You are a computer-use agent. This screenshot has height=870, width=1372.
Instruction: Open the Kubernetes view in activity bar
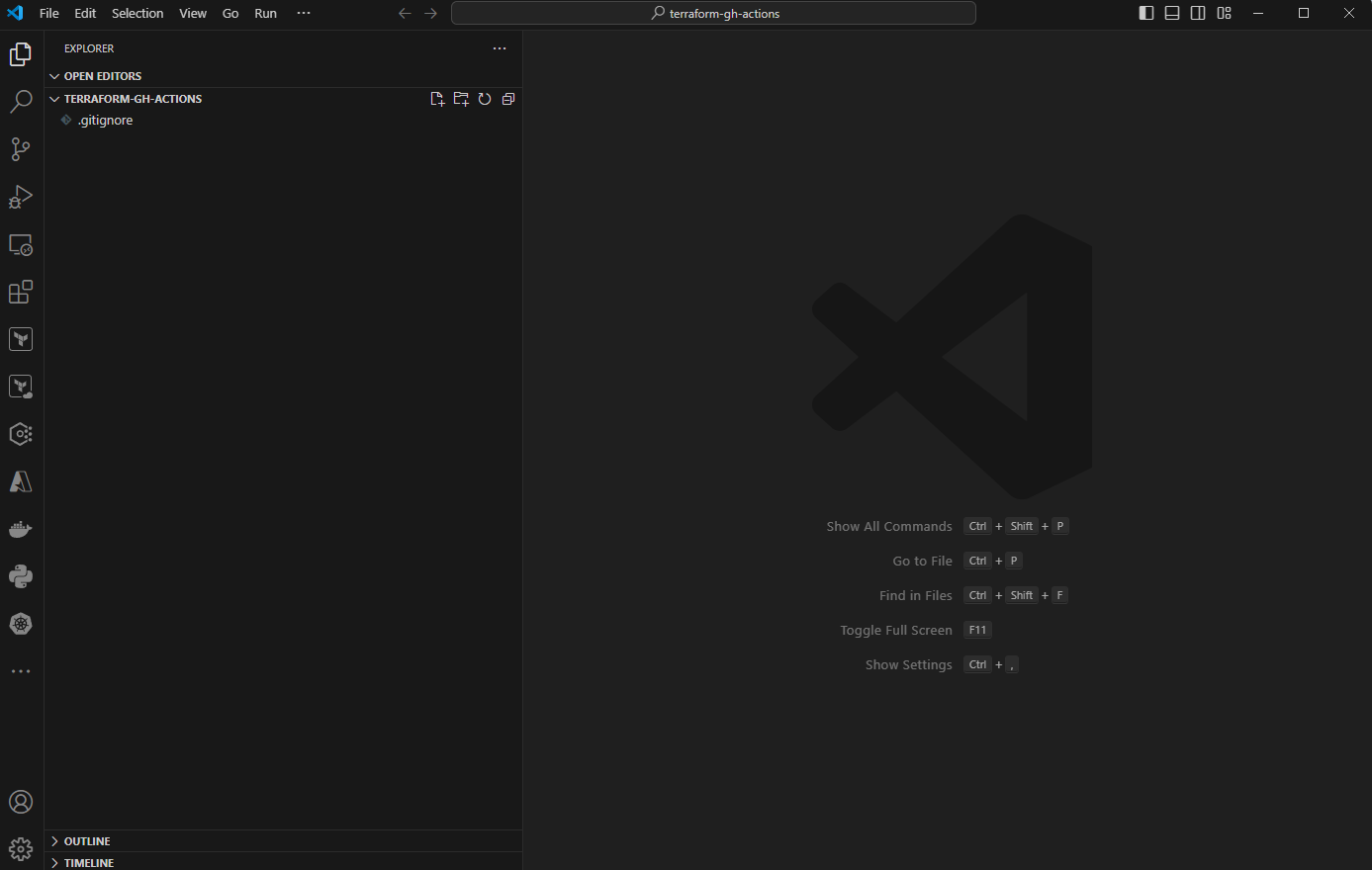pos(21,624)
